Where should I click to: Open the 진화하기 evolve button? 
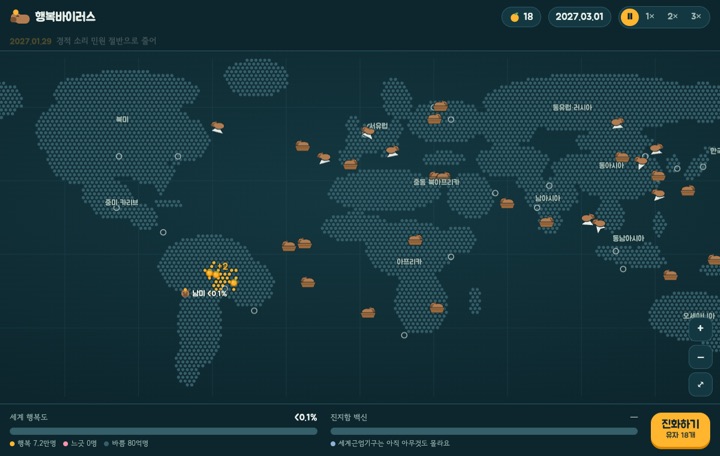(680, 429)
